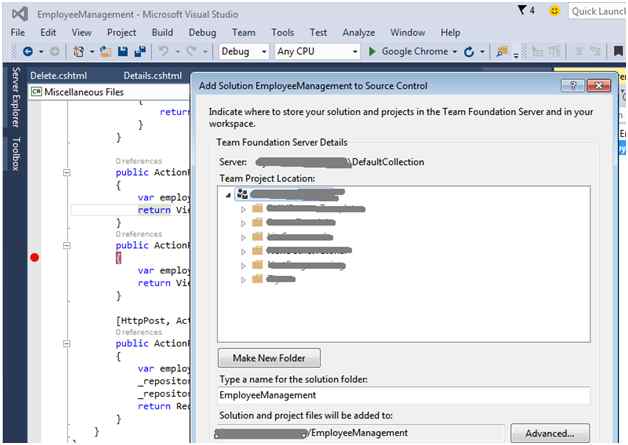Click the "DefaultCollection" server text
Screen dimensions: 628x445
click(388, 162)
